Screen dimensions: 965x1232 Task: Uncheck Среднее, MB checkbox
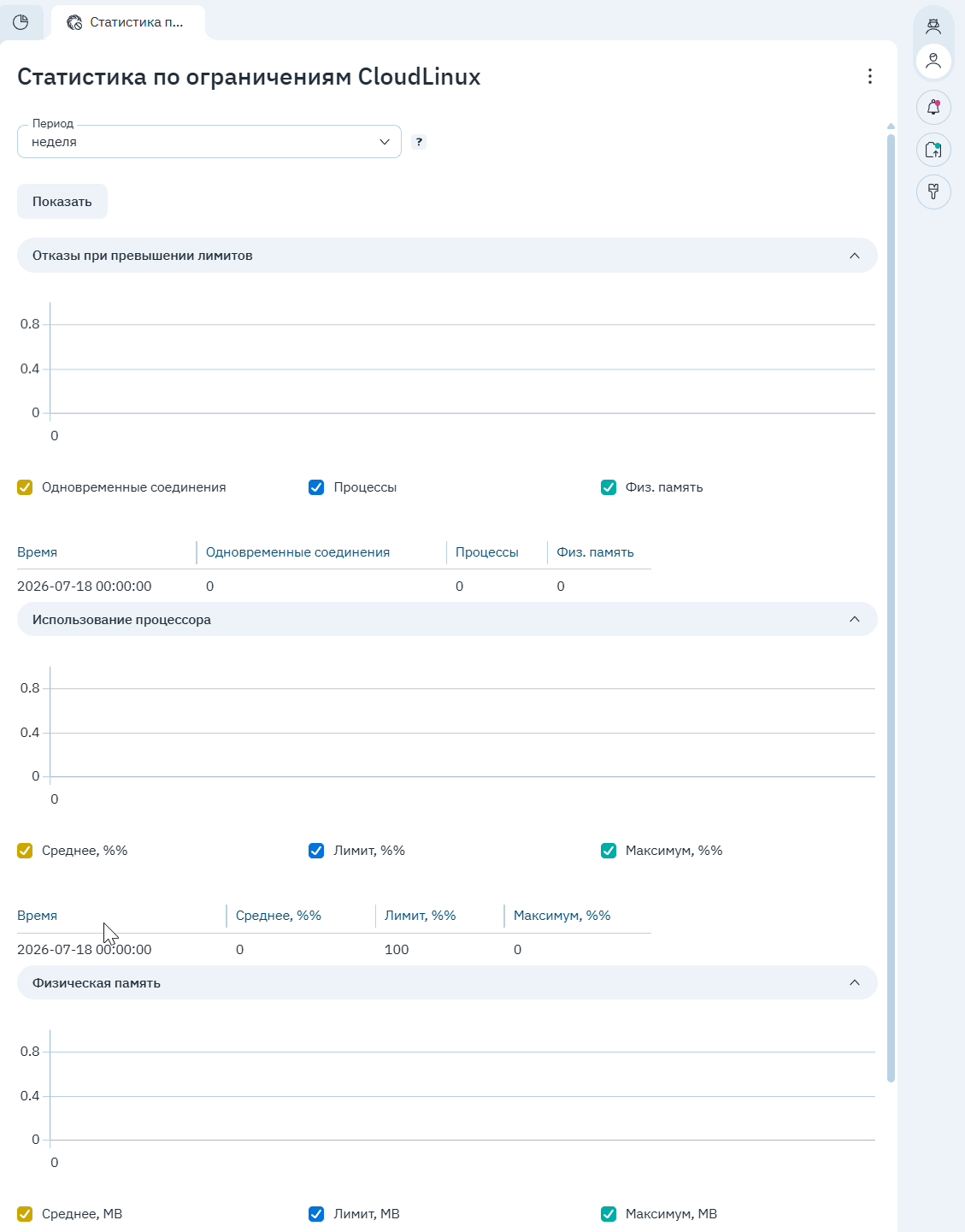[25, 1214]
